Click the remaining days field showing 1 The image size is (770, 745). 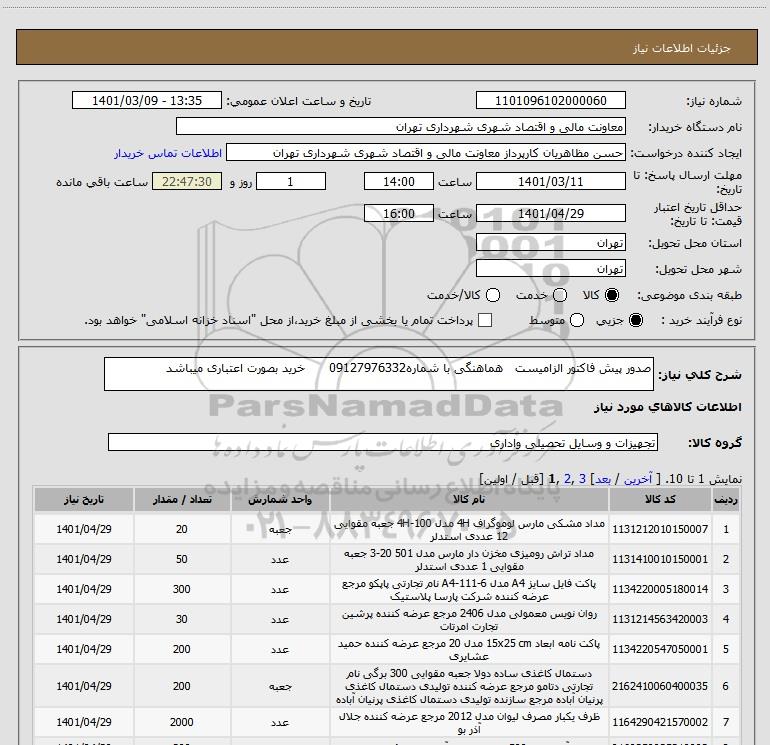tap(291, 181)
